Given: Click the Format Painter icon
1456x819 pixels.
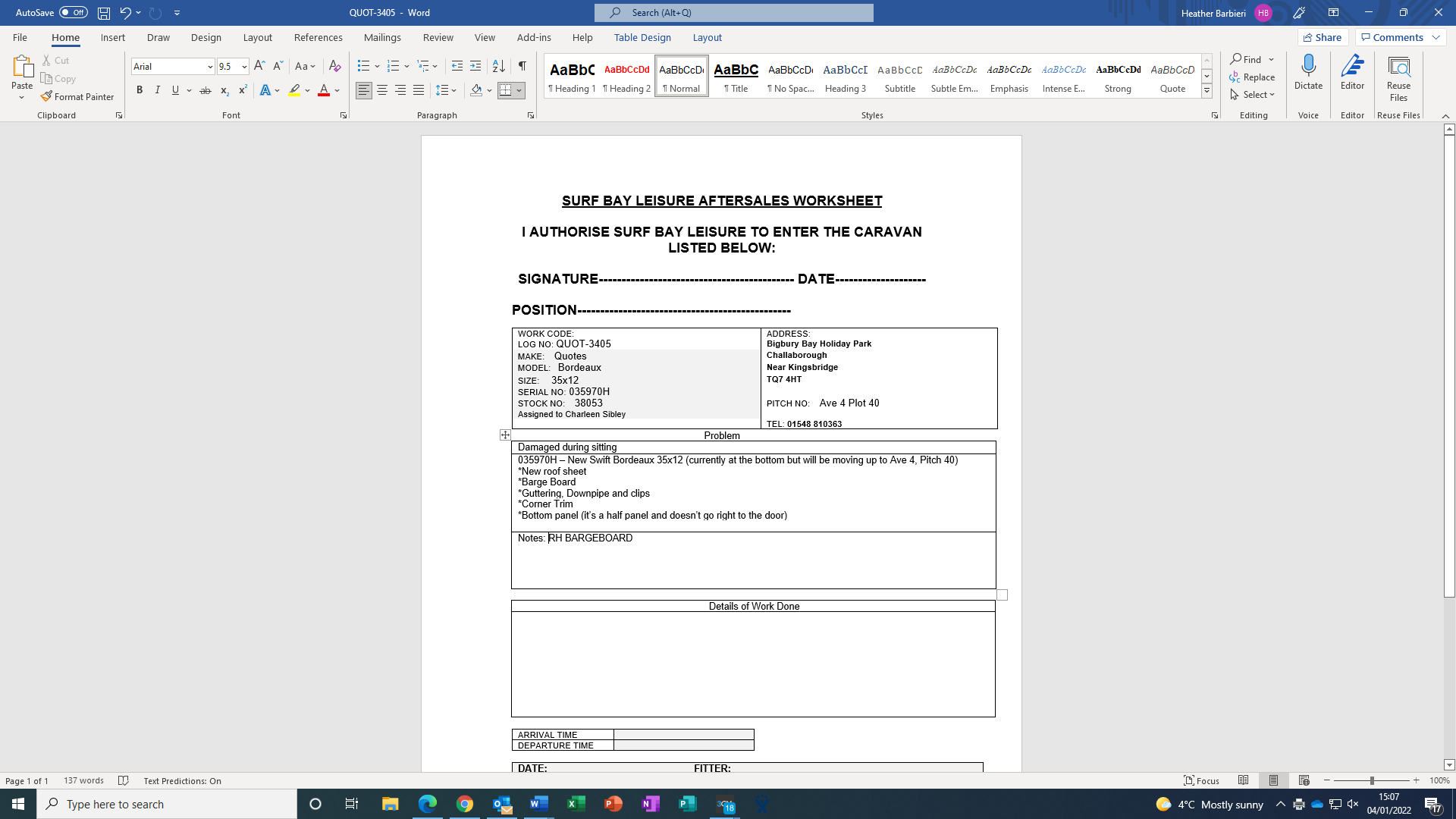Looking at the screenshot, I should coord(47,96).
